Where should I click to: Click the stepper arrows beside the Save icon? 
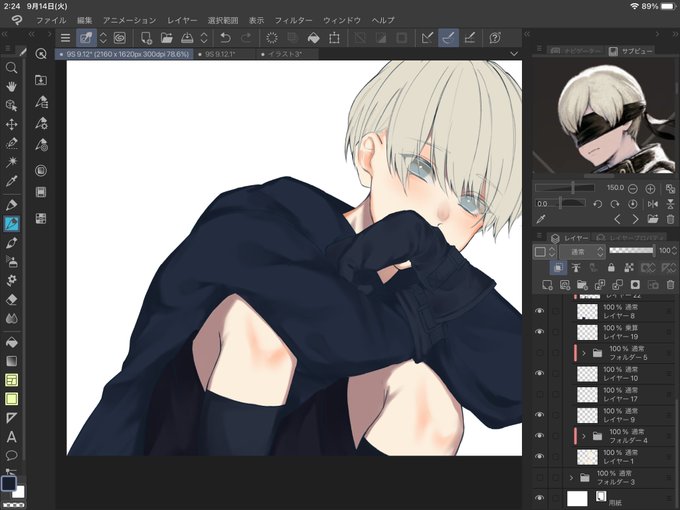[x=204, y=38]
